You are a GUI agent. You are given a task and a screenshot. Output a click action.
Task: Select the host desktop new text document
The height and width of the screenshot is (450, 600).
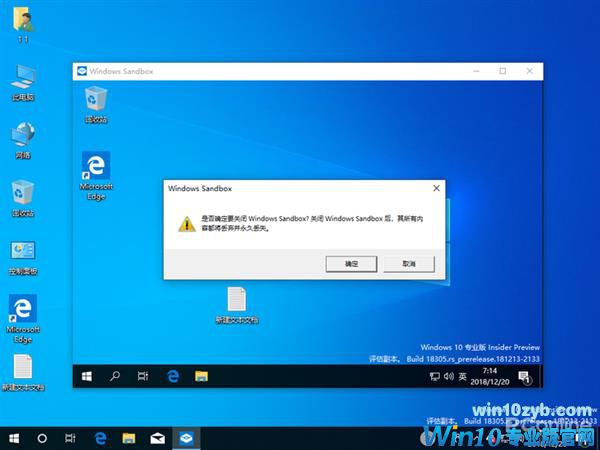coord(23,372)
